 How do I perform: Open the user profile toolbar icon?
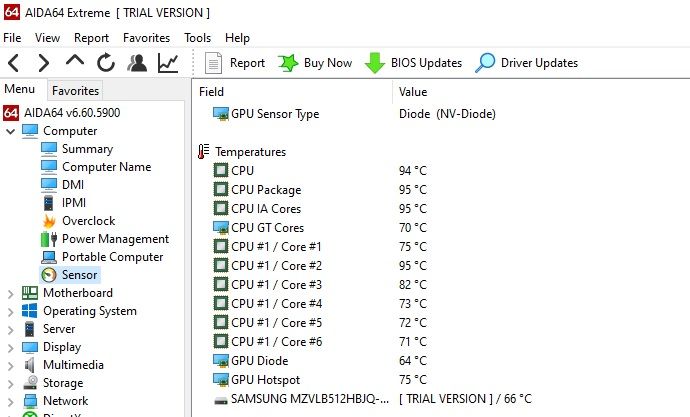coord(137,63)
